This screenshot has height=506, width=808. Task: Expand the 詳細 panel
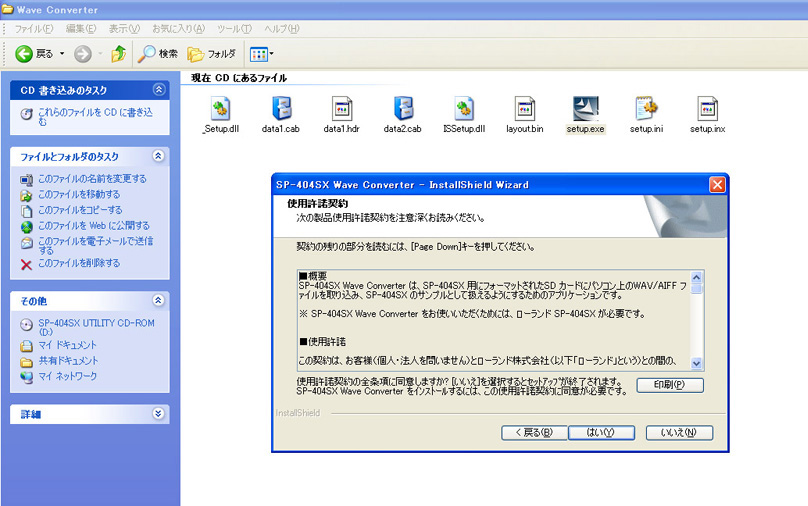(x=159, y=413)
